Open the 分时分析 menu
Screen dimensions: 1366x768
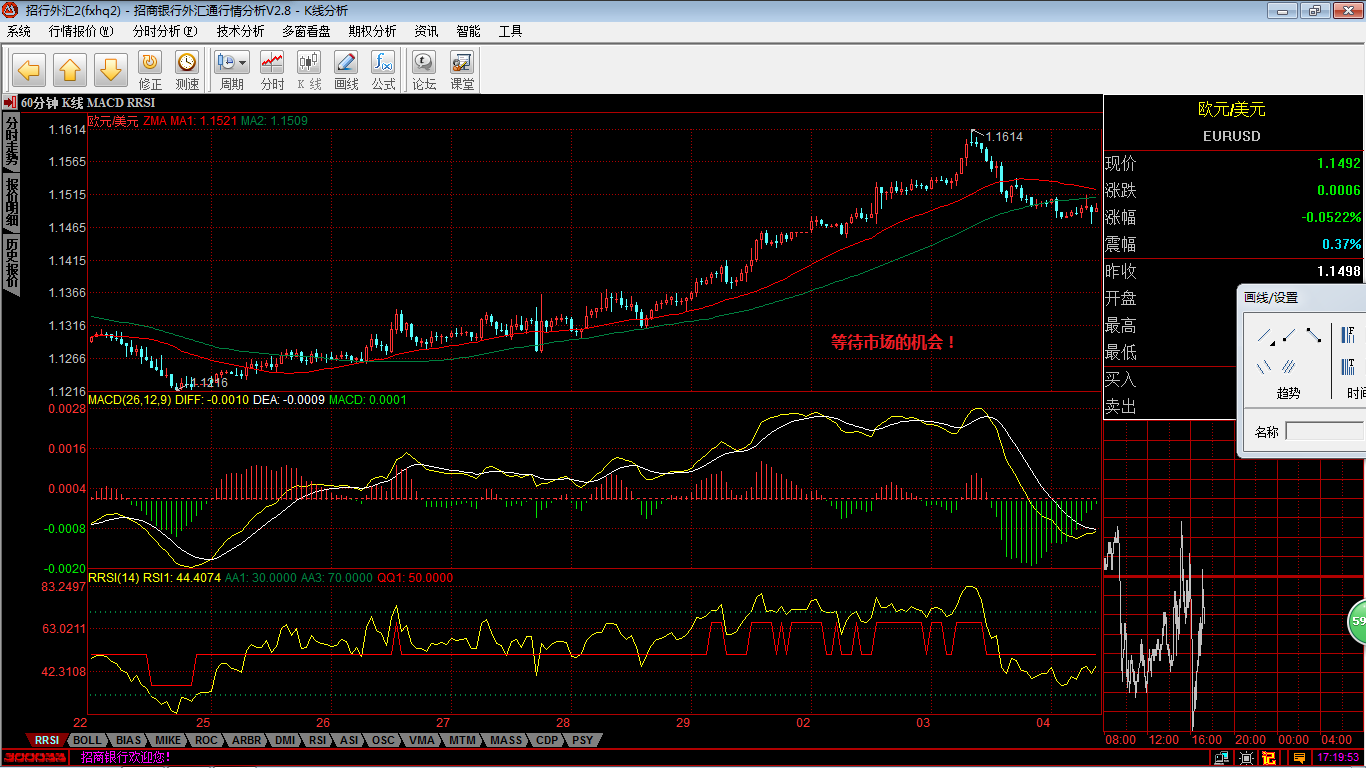click(164, 31)
